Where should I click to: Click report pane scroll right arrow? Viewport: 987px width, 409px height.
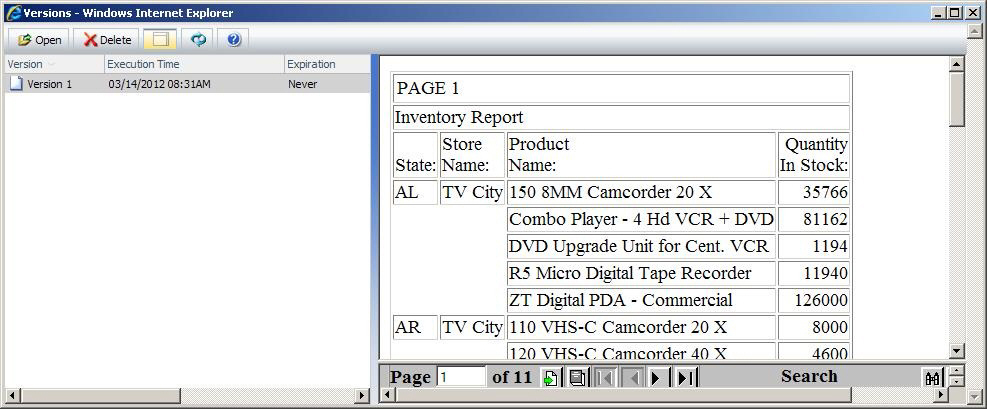pyautogui.click(x=941, y=395)
